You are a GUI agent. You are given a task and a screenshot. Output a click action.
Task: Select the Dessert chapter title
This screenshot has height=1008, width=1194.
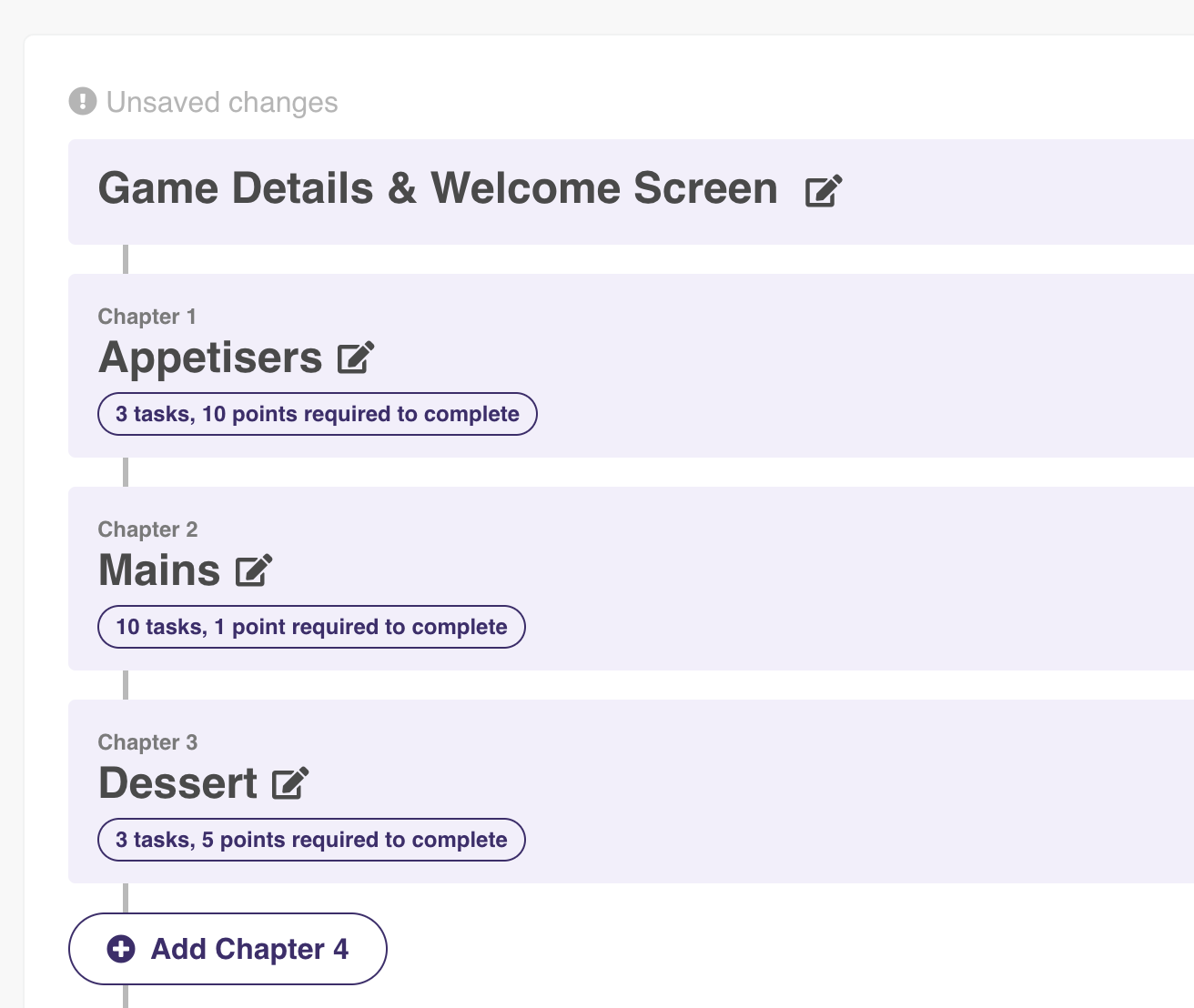coord(178,783)
